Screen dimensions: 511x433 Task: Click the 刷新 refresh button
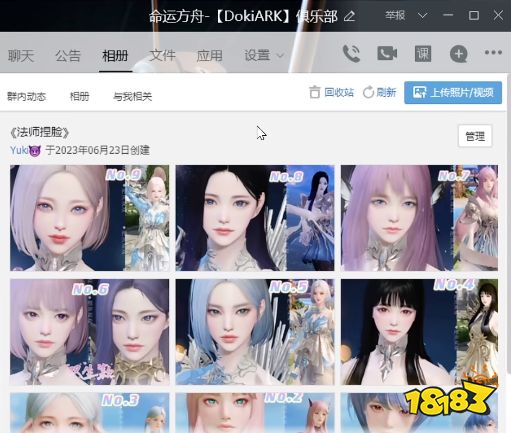(379, 92)
